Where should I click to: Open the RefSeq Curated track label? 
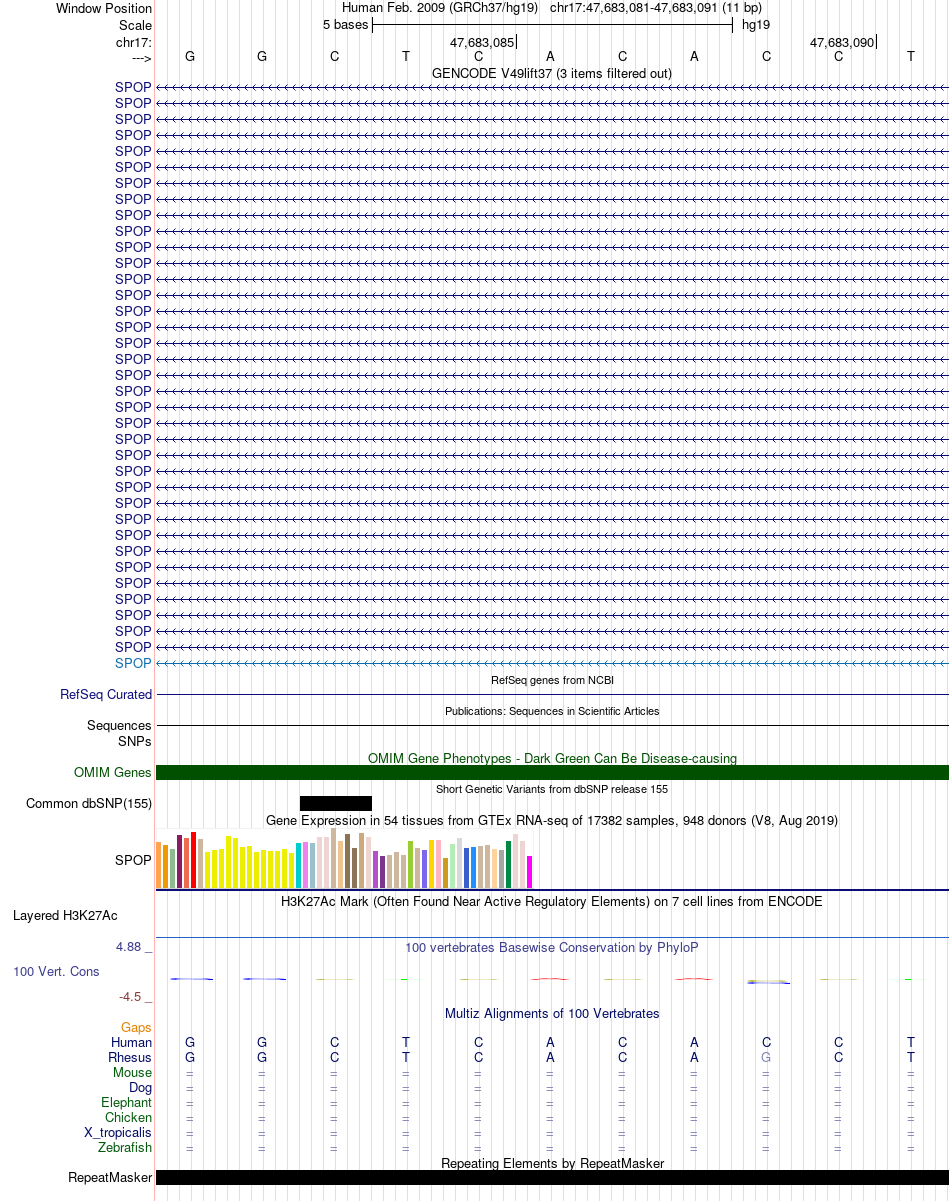[x=106, y=694]
